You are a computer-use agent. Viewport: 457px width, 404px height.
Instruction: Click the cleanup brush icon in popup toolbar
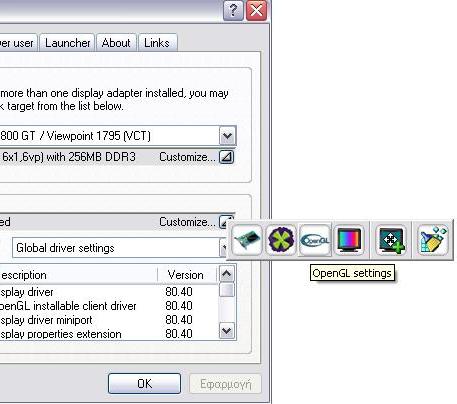click(x=432, y=240)
